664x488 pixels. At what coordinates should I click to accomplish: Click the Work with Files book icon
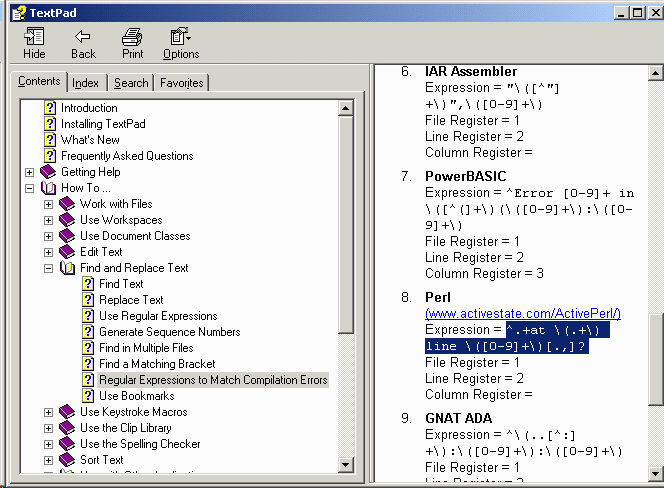click(x=67, y=204)
